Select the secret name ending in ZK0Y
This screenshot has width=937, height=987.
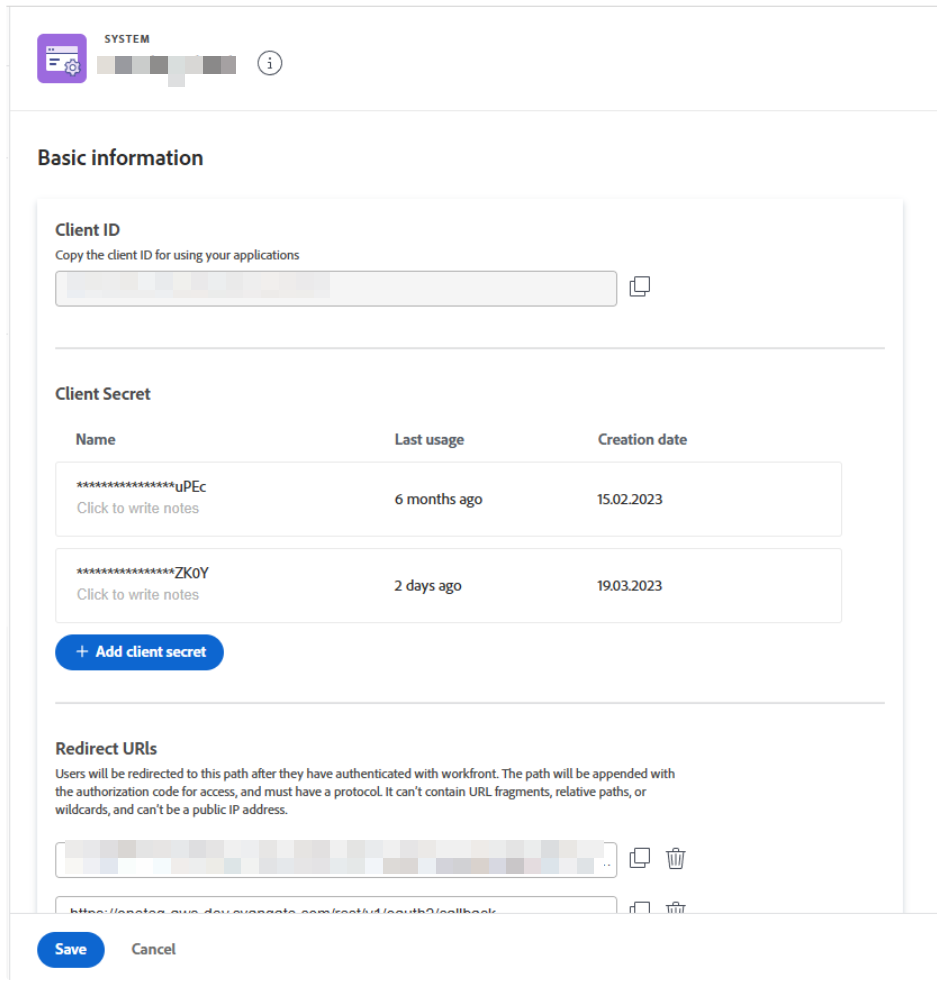pos(142,573)
